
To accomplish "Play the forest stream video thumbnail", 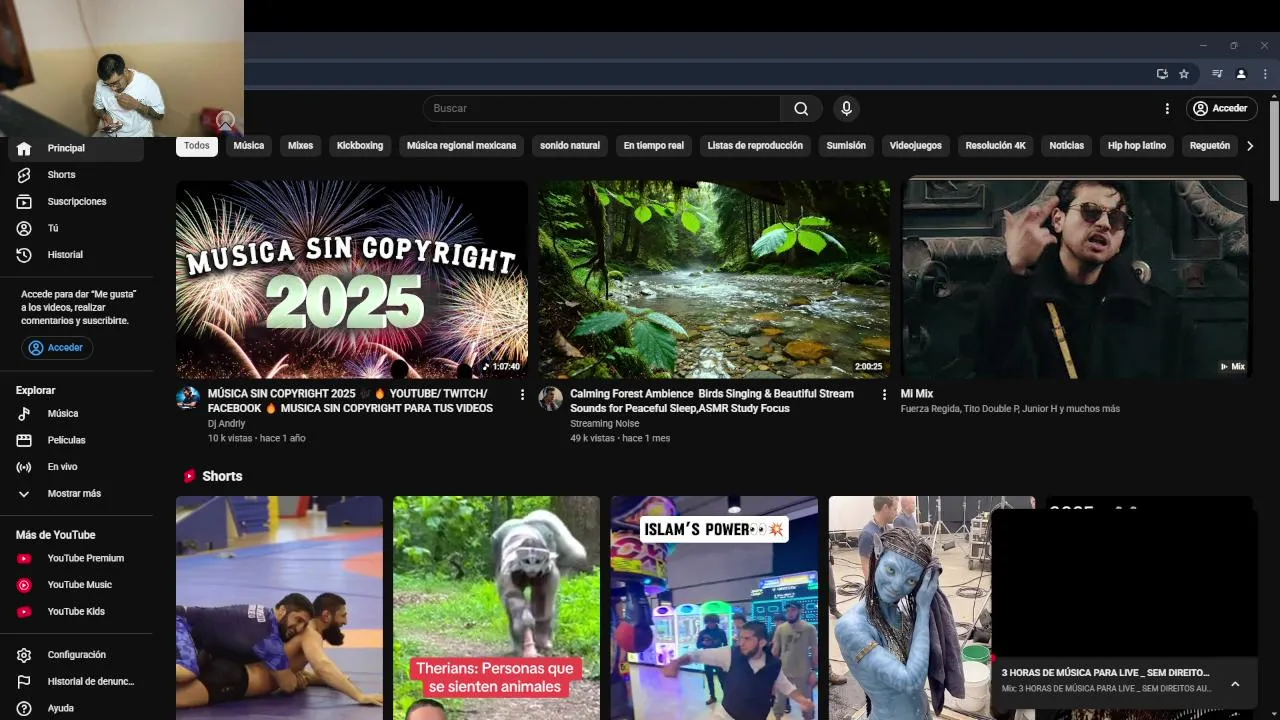I will [714, 279].
